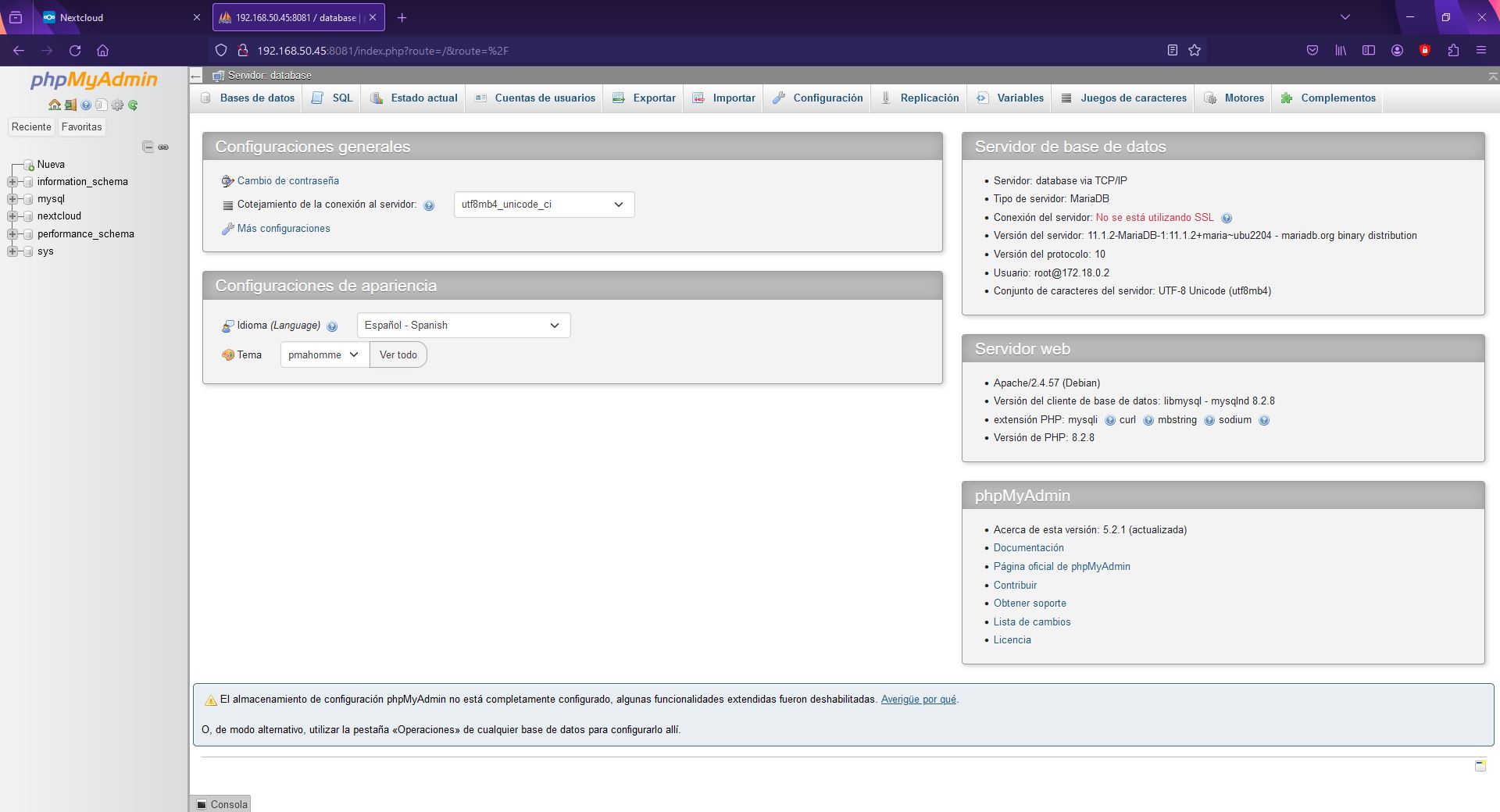Screen dimensions: 1500x812
Task: Click help icon next to mbstring extension
Action: [x=1209, y=420]
